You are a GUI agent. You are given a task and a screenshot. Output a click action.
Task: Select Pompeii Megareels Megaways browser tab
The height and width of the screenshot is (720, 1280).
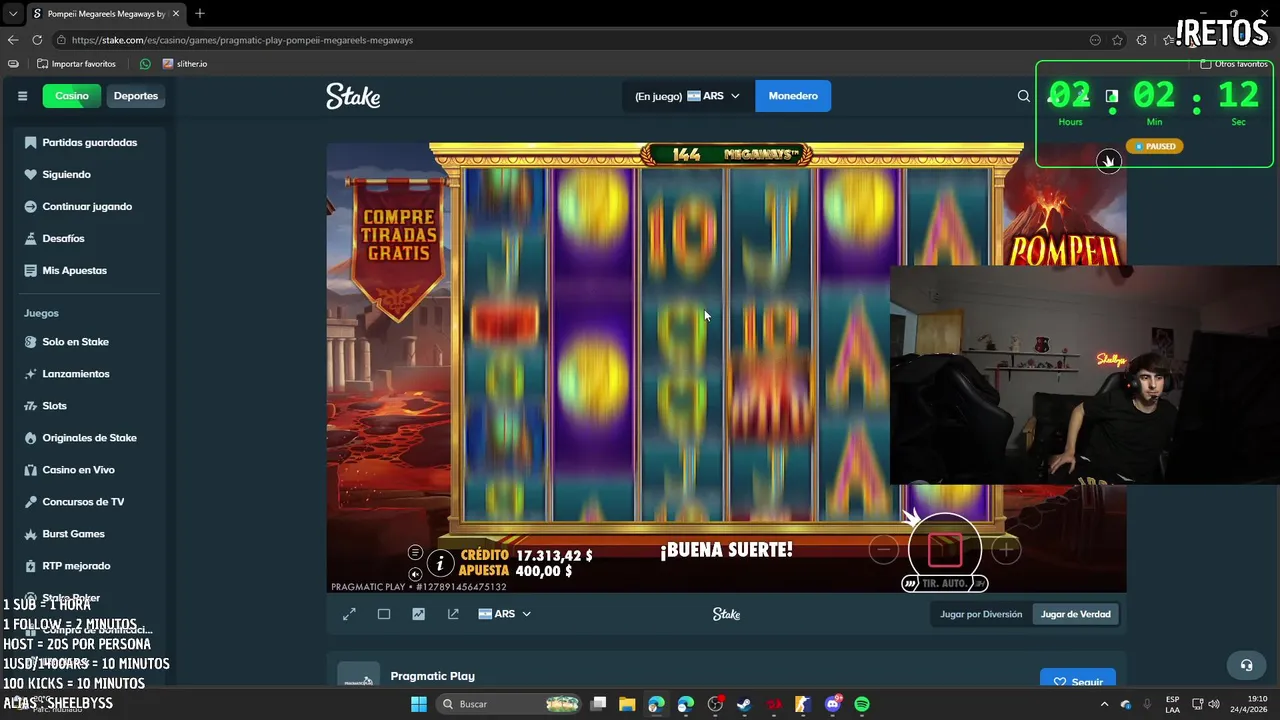tap(105, 14)
